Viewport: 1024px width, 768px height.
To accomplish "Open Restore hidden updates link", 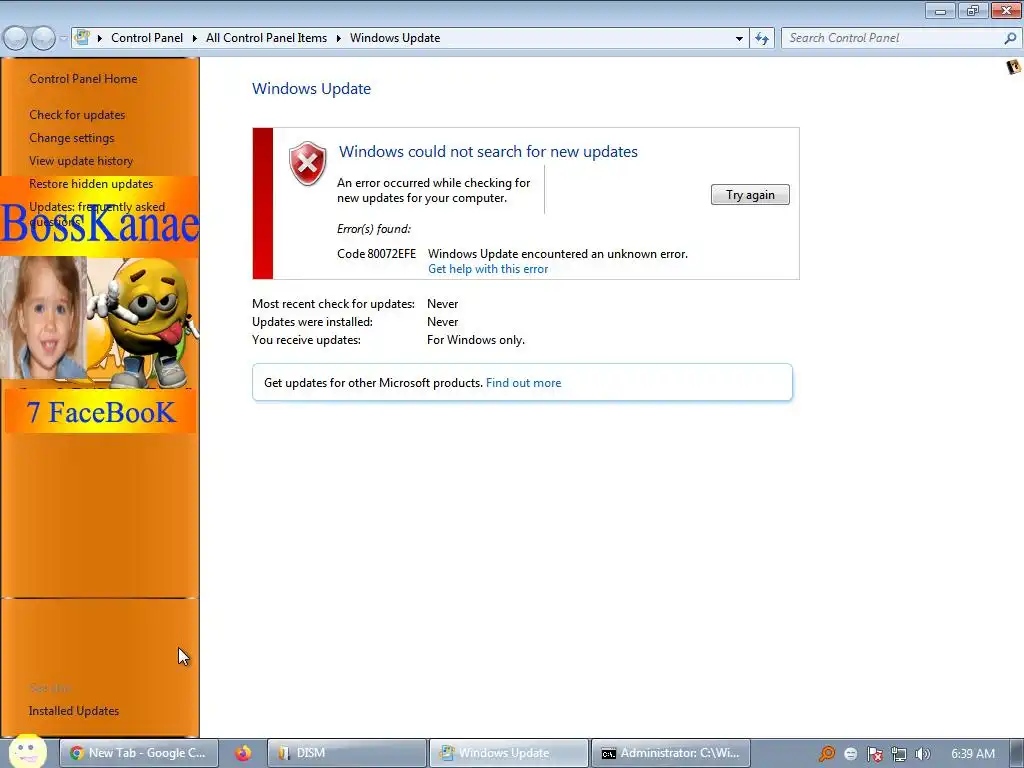I will coord(91,184).
